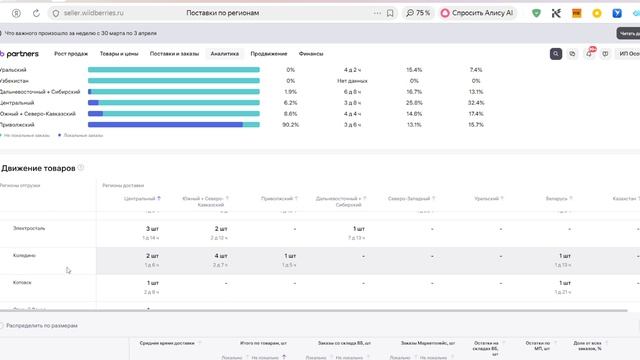The image size is (640, 360).
Task: Sort by Дальневосточный + Сибирский column
Action: tap(341, 201)
